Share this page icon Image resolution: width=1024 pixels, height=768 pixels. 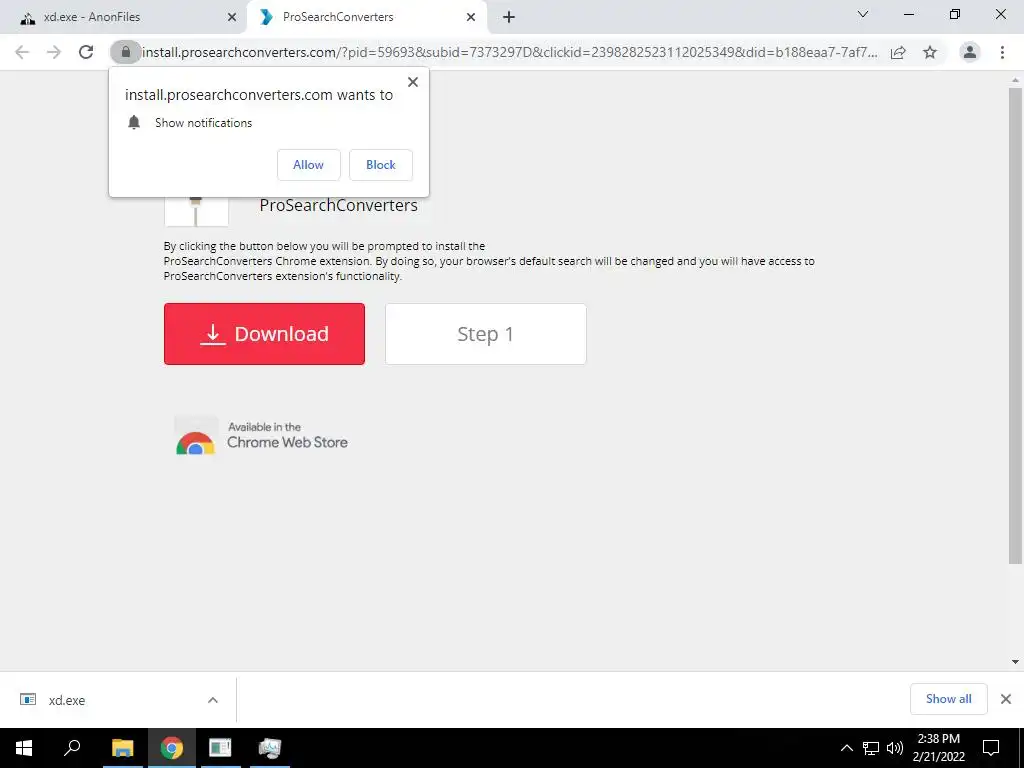pos(898,52)
